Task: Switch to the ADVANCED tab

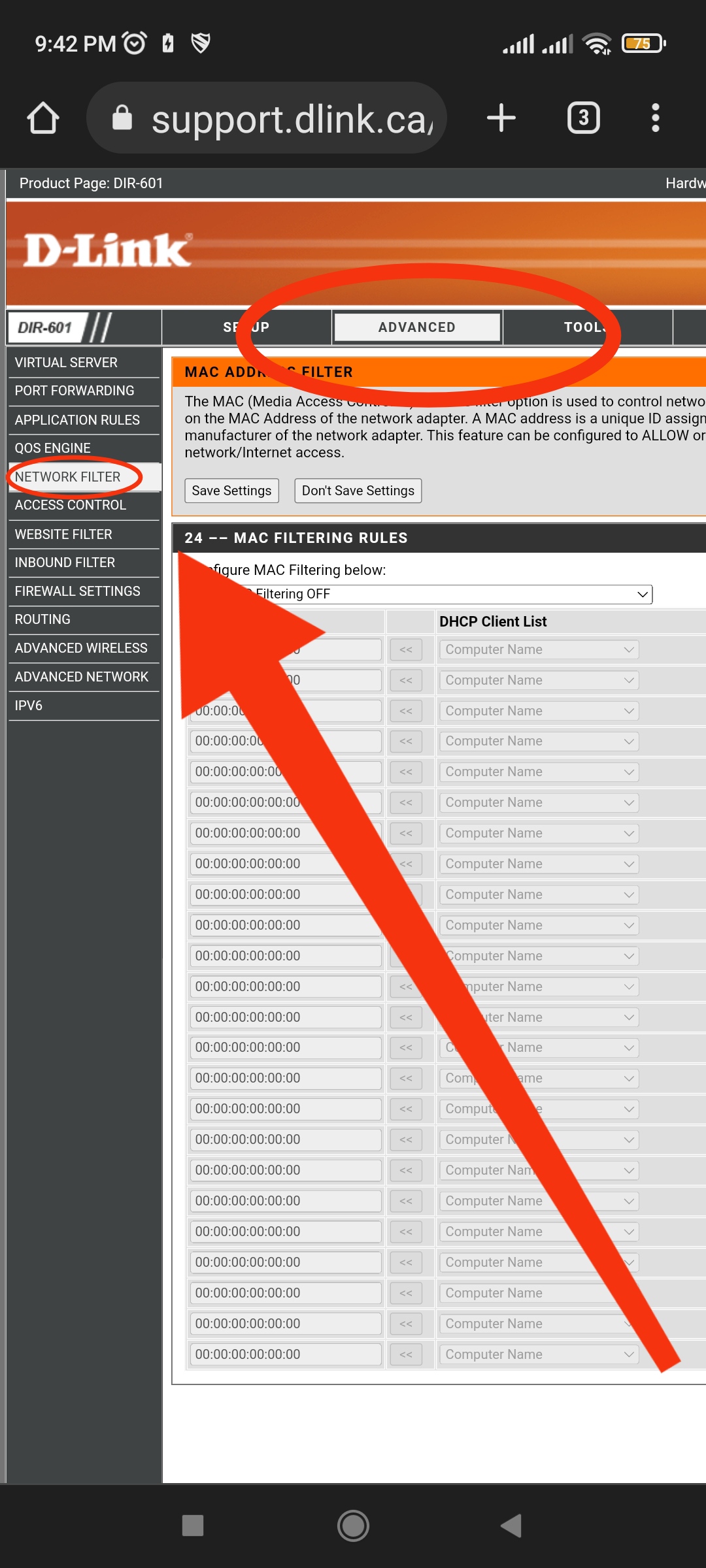Action: pyautogui.click(x=417, y=327)
